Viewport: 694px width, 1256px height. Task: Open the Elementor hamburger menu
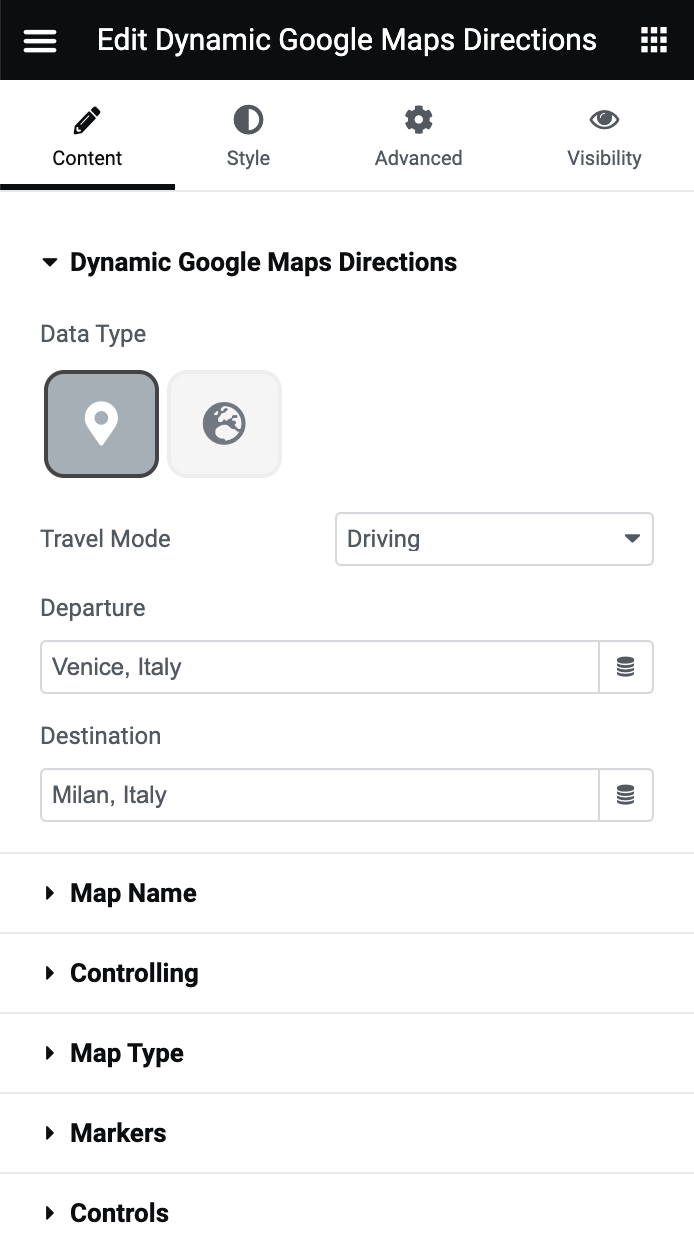point(39,40)
